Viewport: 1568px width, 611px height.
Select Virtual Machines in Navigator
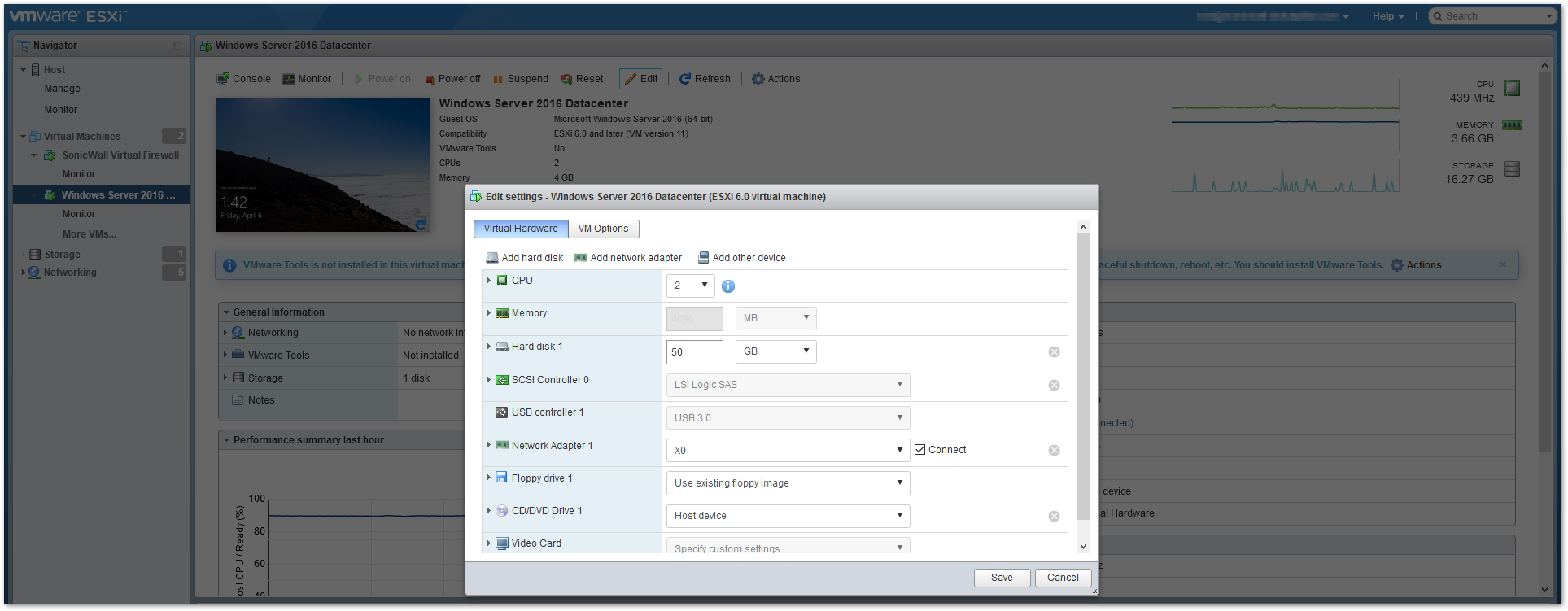click(82, 137)
